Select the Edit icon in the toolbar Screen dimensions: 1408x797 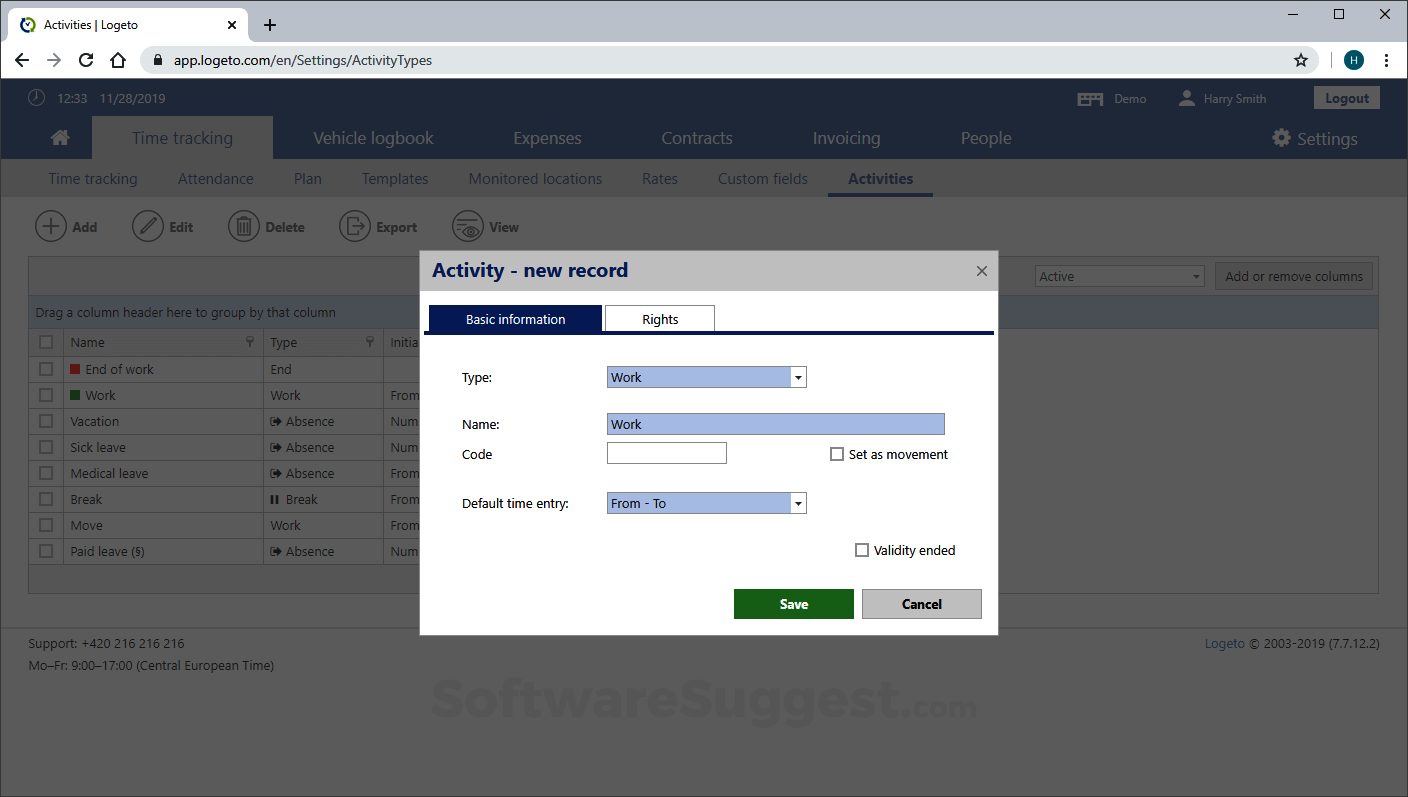coord(148,226)
